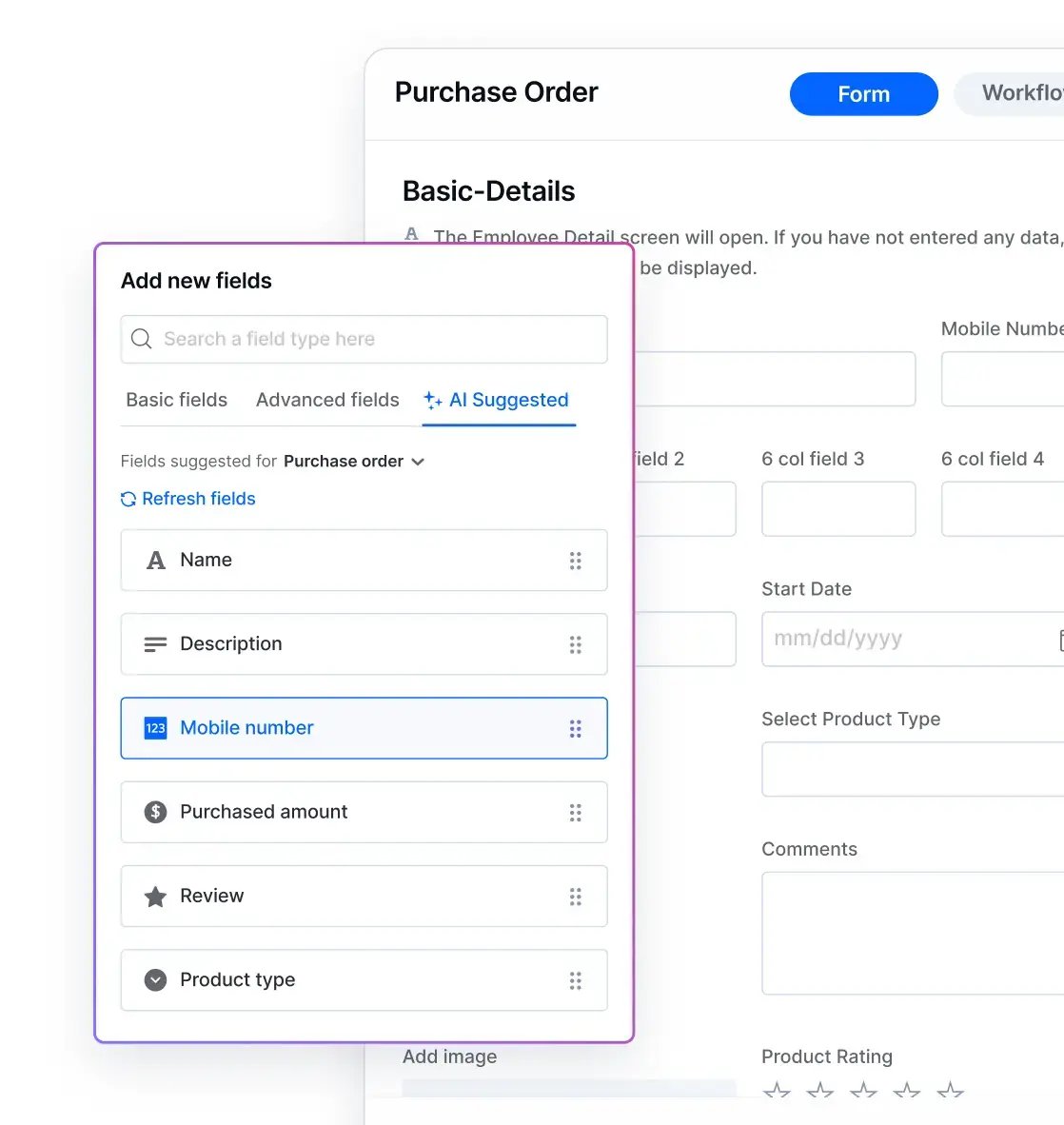Click the search magnifier icon
The width and height of the screenshot is (1064, 1125).
(142, 339)
